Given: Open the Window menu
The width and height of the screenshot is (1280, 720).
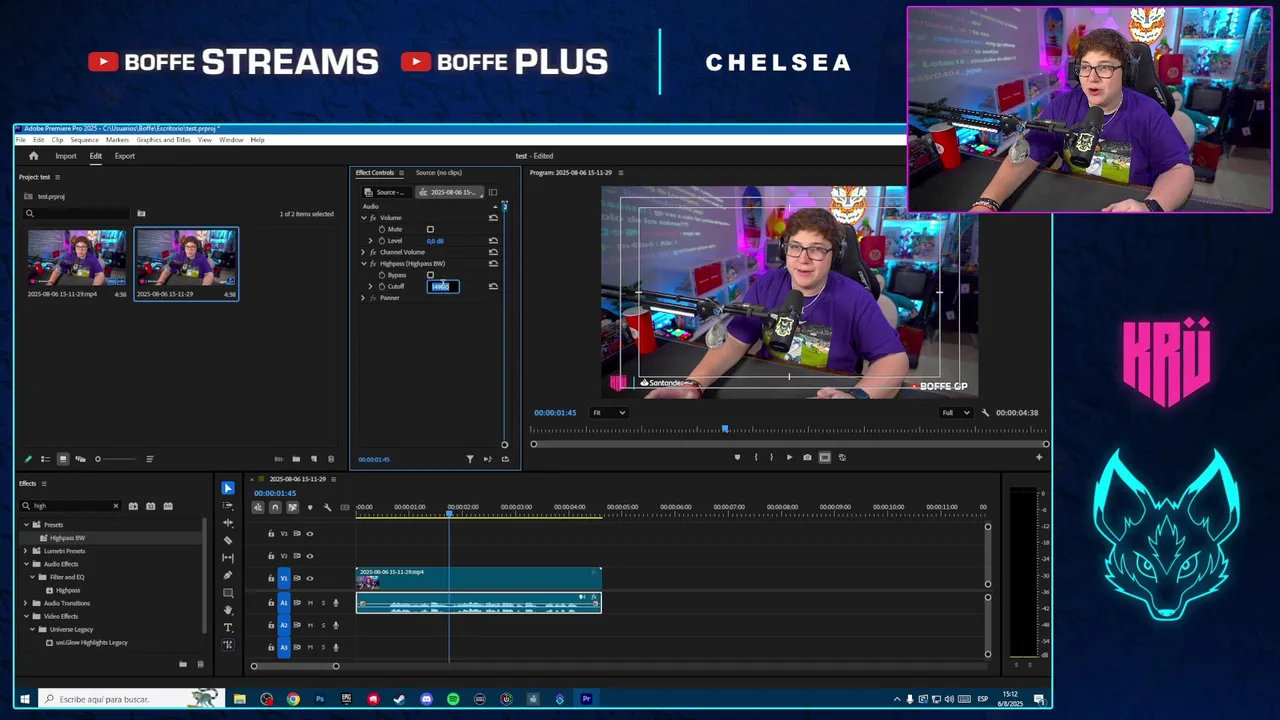Looking at the screenshot, I should point(231,140).
